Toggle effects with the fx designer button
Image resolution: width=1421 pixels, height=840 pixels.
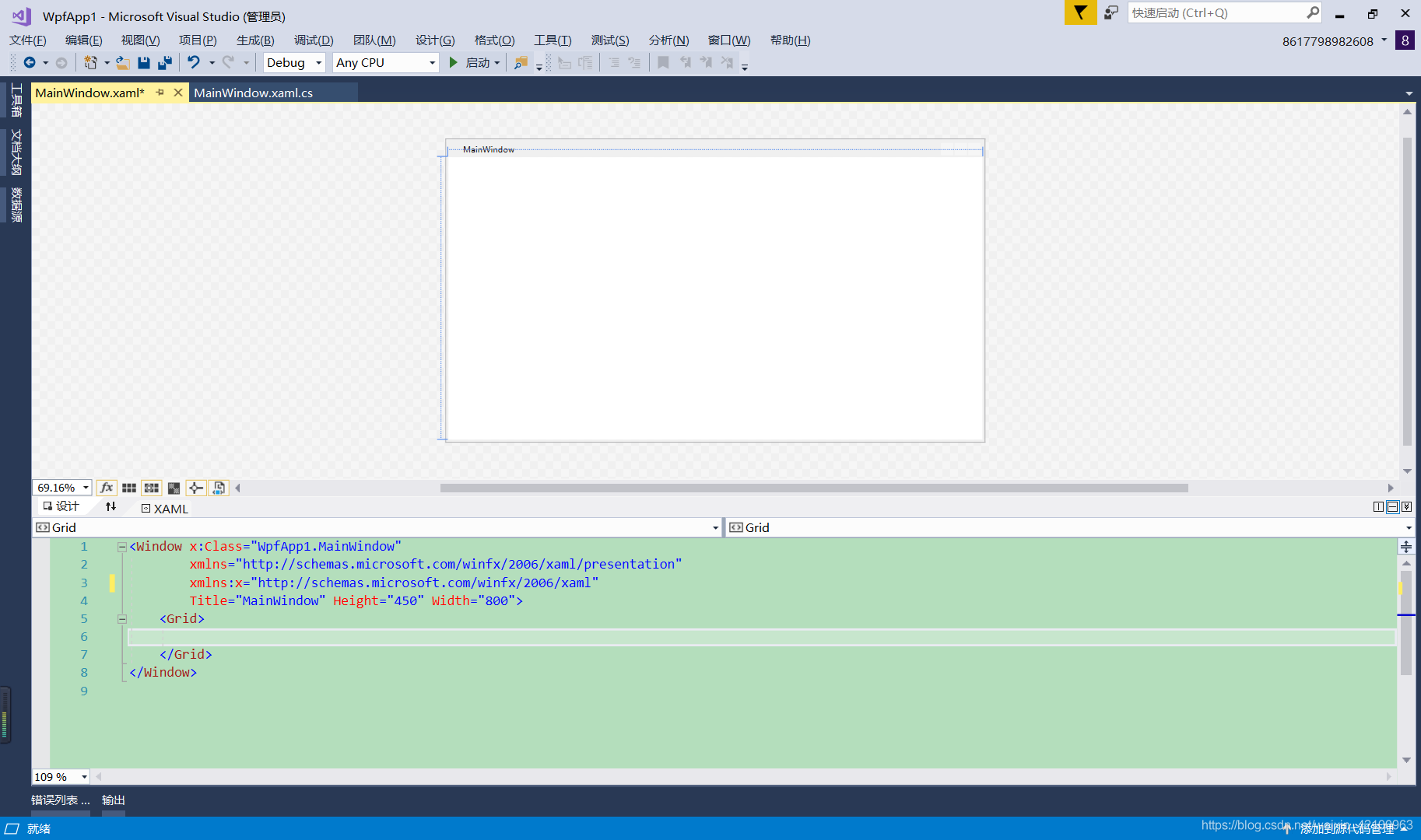click(107, 488)
